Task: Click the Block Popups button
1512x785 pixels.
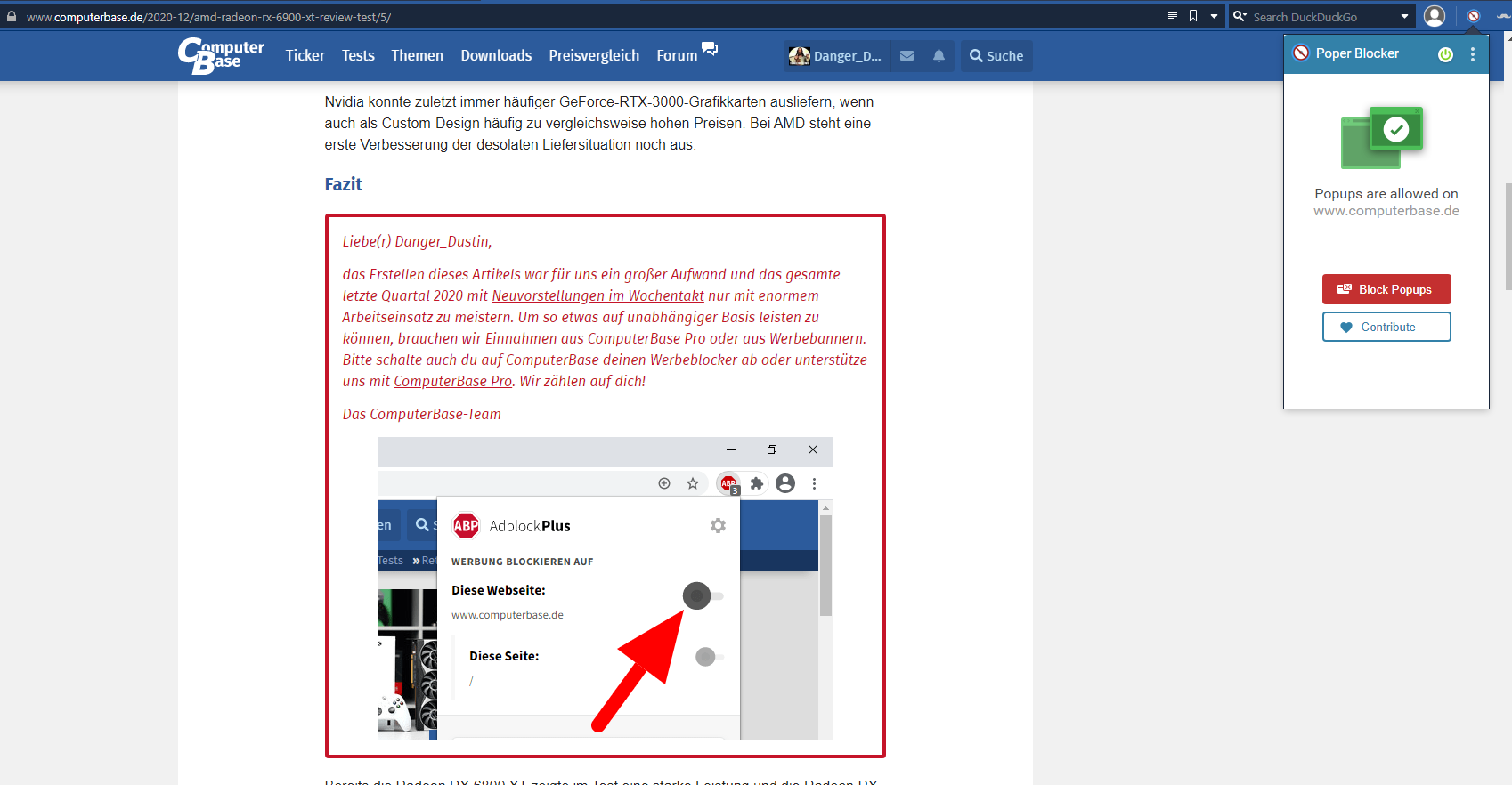Action: tap(1386, 289)
